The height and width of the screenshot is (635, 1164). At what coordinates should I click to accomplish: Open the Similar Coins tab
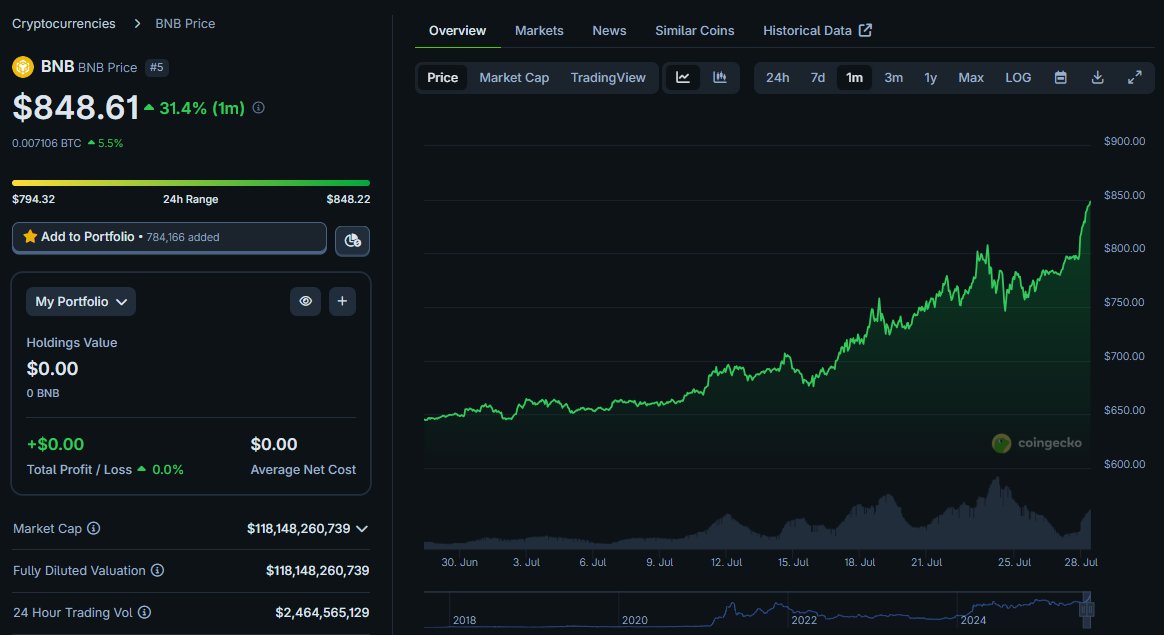point(694,30)
